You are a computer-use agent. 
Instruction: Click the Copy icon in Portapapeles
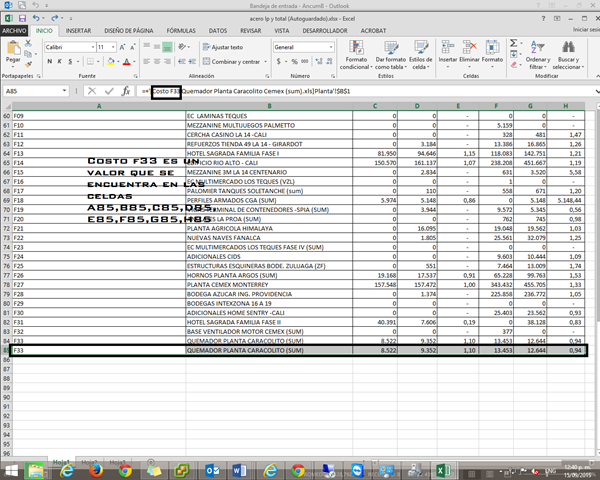click(28, 54)
